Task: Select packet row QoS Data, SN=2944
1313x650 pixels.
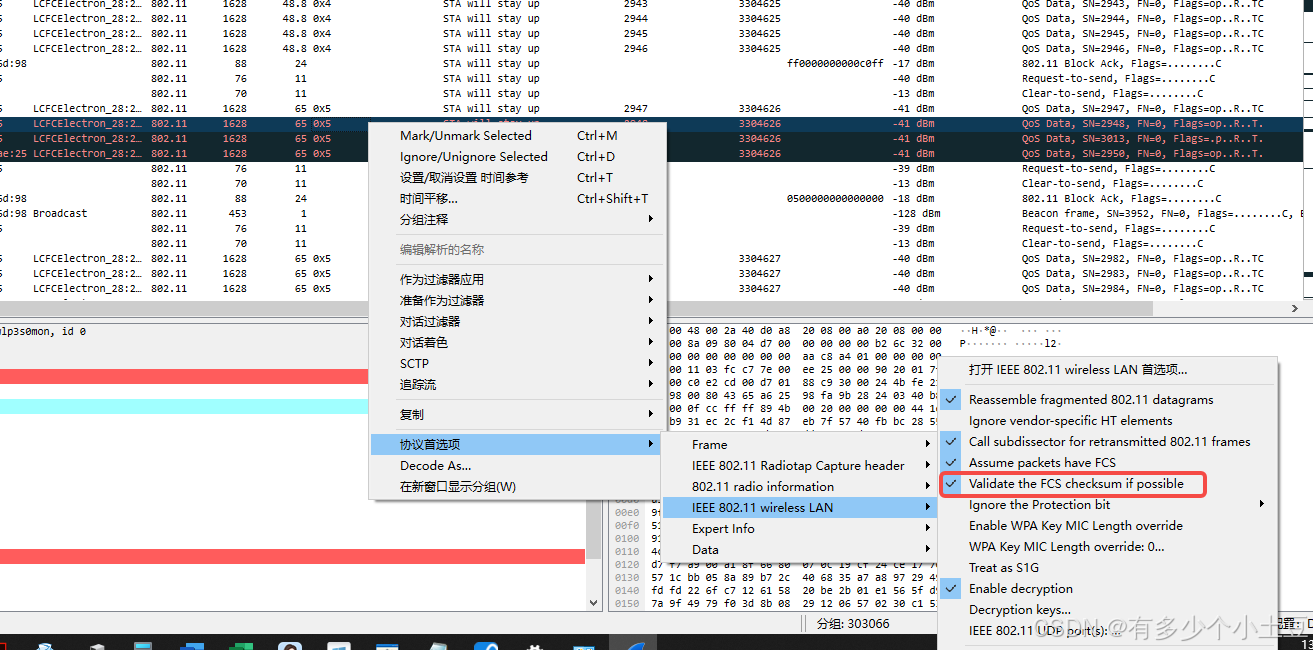Action: pos(652,19)
